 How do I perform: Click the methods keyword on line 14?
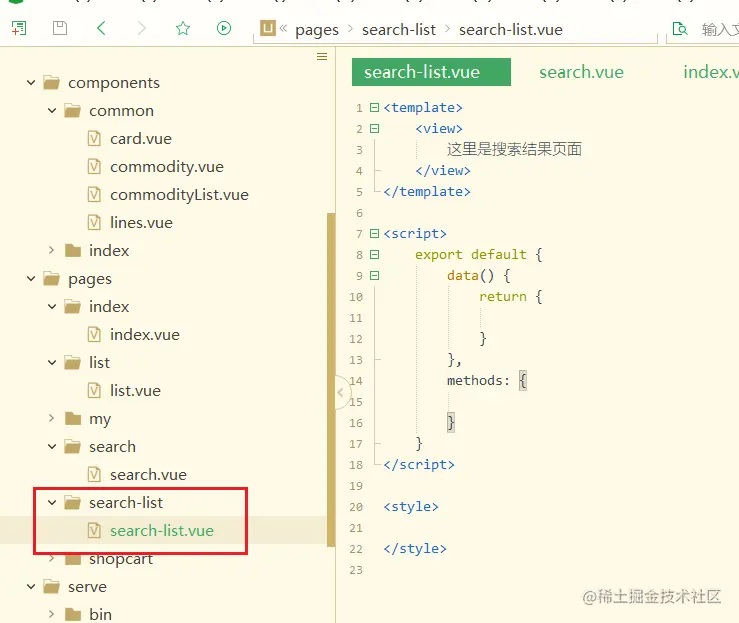(474, 381)
